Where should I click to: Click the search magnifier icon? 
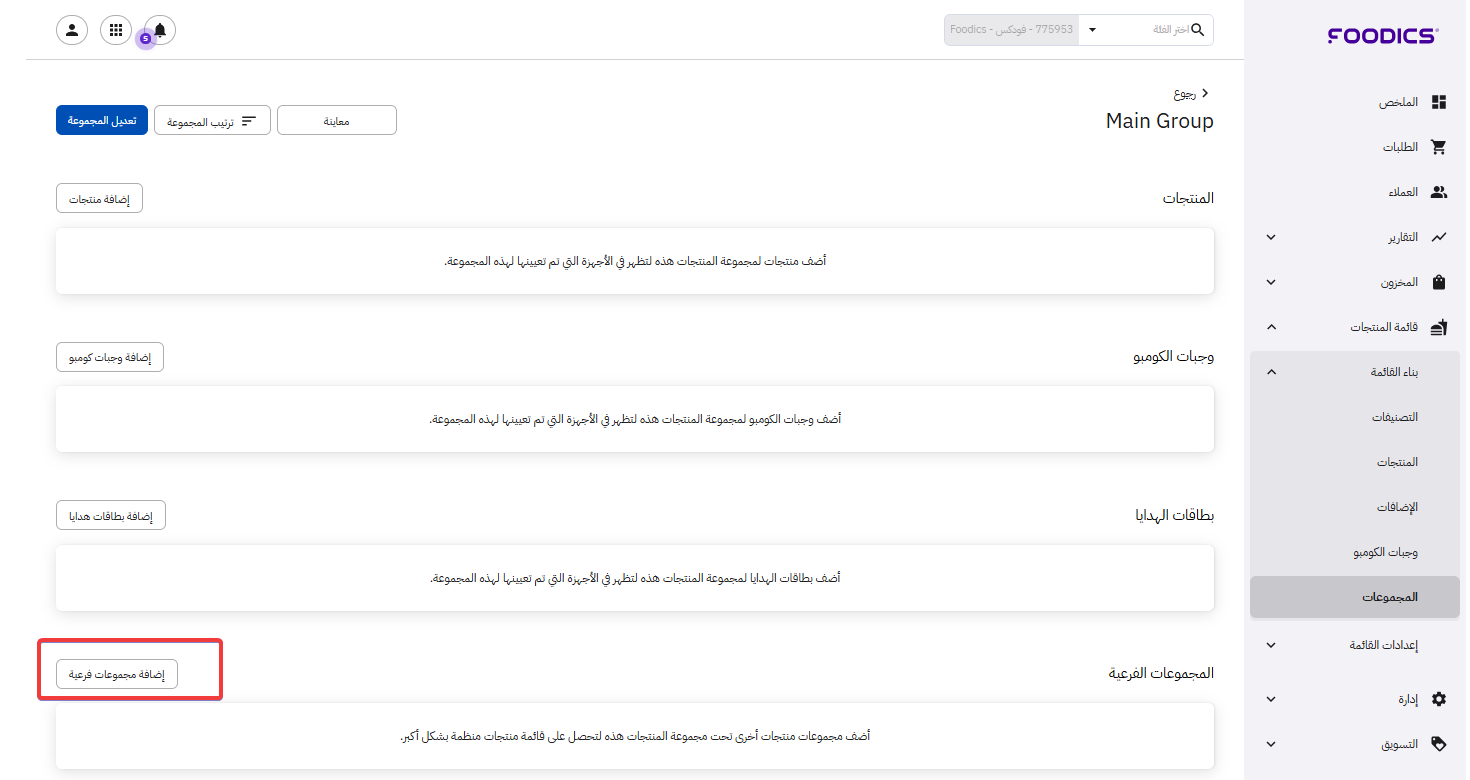click(1198, 30)
